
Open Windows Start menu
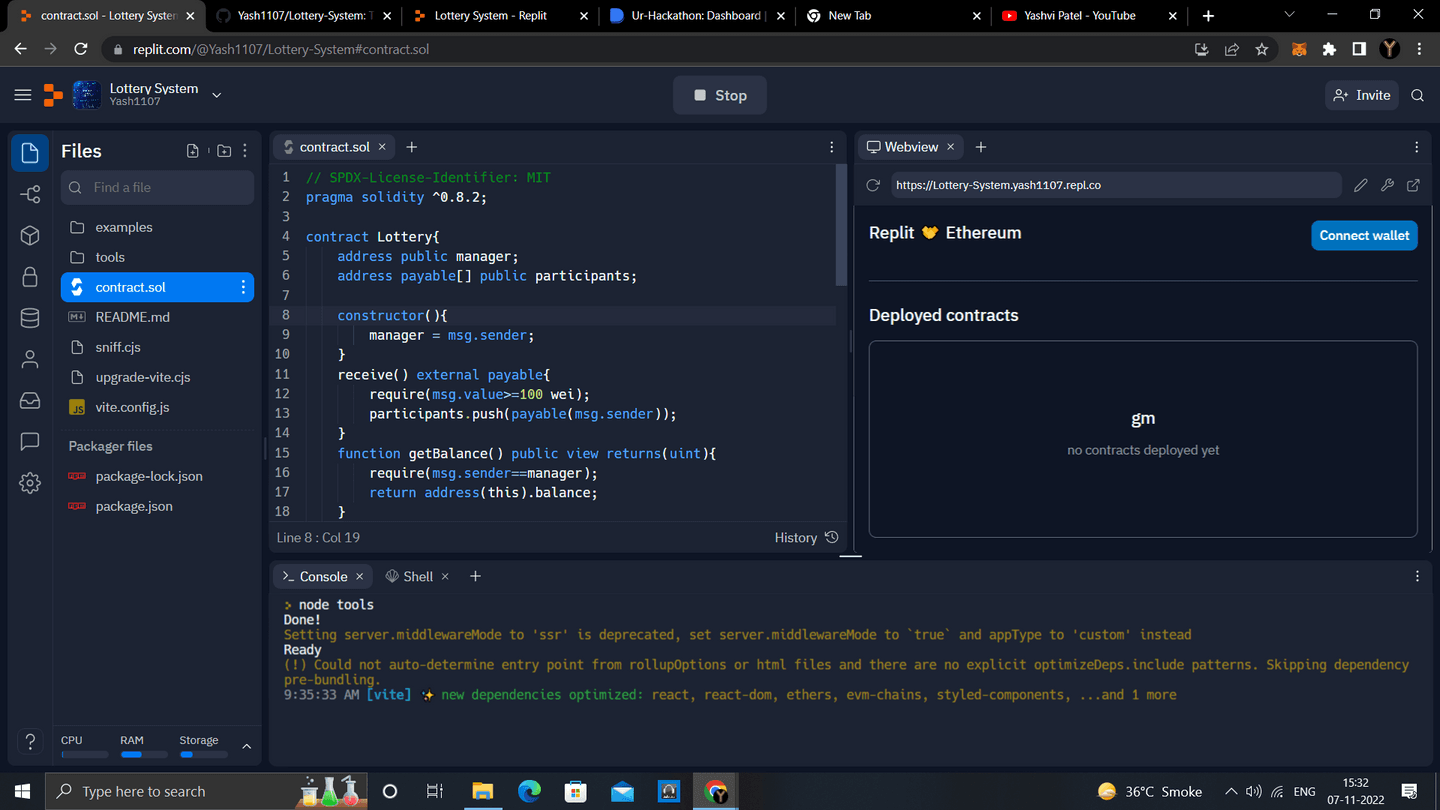tap(22, 791)
